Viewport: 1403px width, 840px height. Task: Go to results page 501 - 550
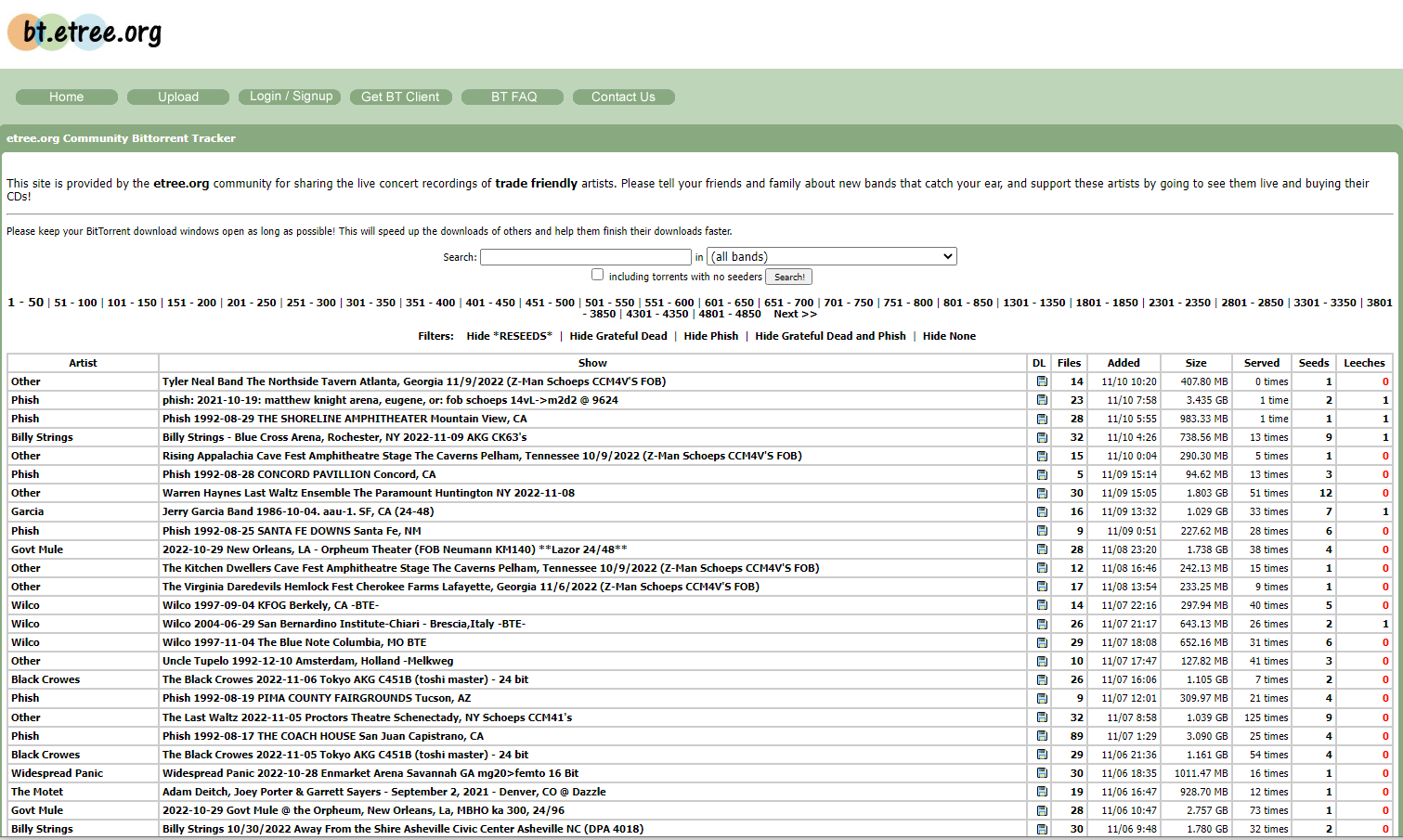[x=609, y=303]
